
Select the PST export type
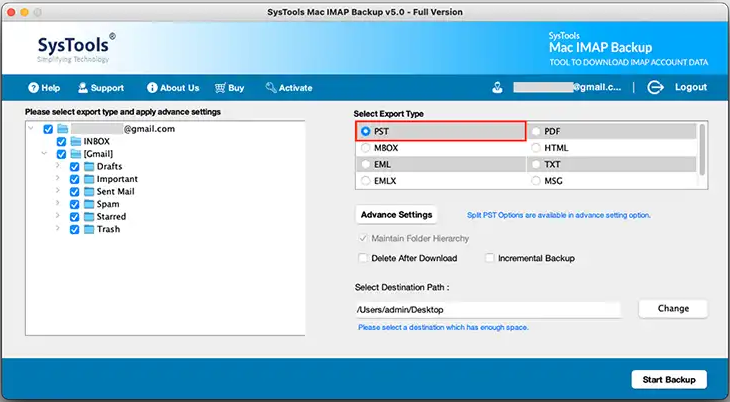tap(366, 131)
